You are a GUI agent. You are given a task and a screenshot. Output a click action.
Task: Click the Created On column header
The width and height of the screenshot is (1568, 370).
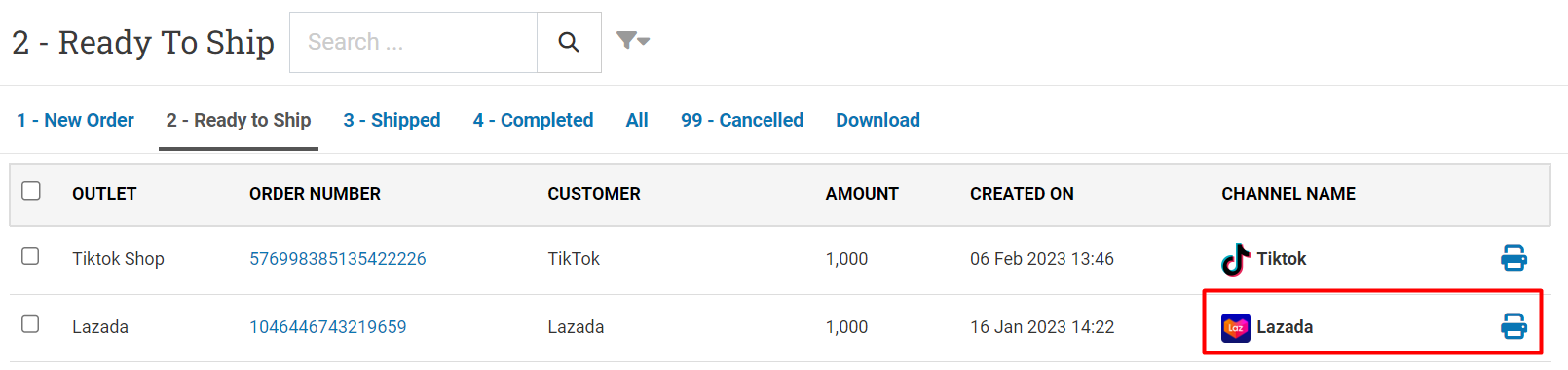(x=1022, y=194)
